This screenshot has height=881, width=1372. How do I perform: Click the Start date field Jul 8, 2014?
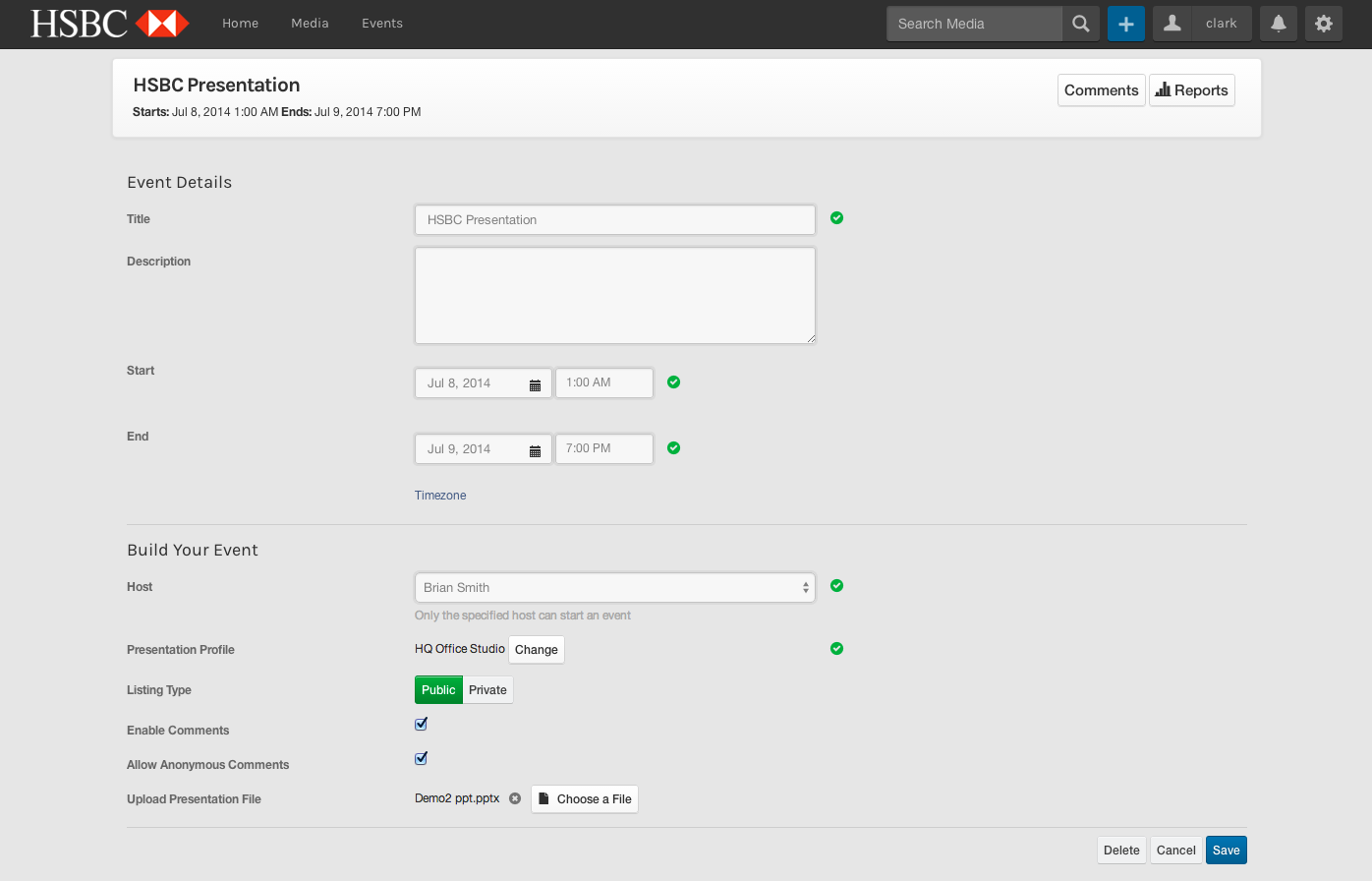point(484,383)
